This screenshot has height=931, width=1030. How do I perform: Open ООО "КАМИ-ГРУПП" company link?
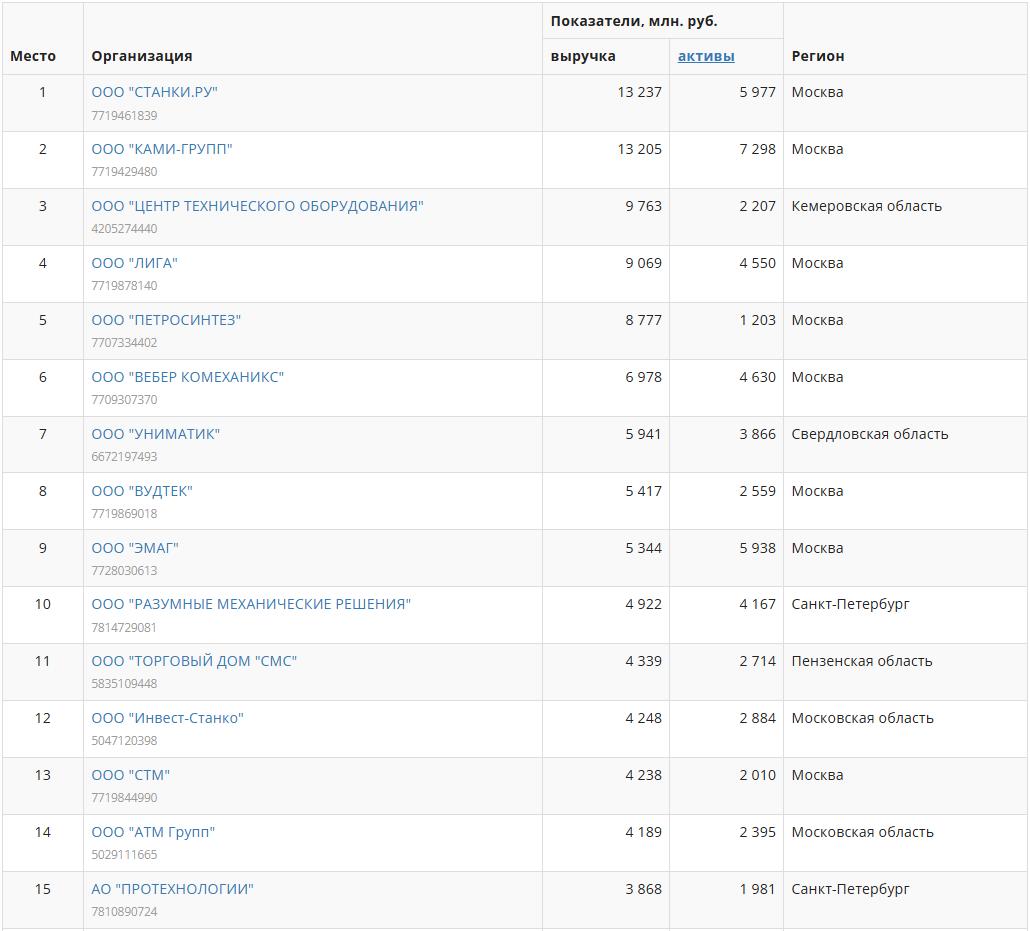161,149
